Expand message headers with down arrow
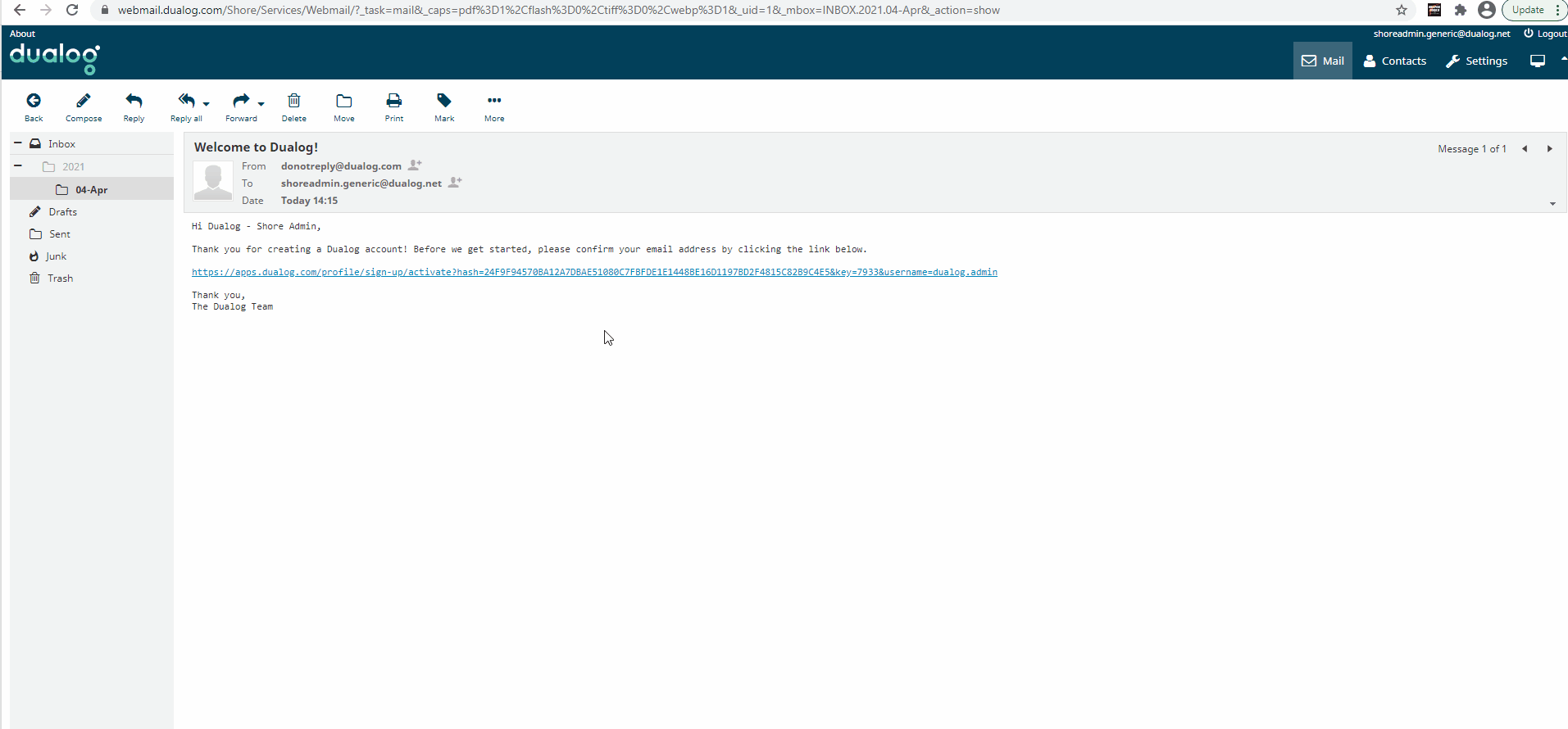 pyautogui.click(x=1552, y=203)
